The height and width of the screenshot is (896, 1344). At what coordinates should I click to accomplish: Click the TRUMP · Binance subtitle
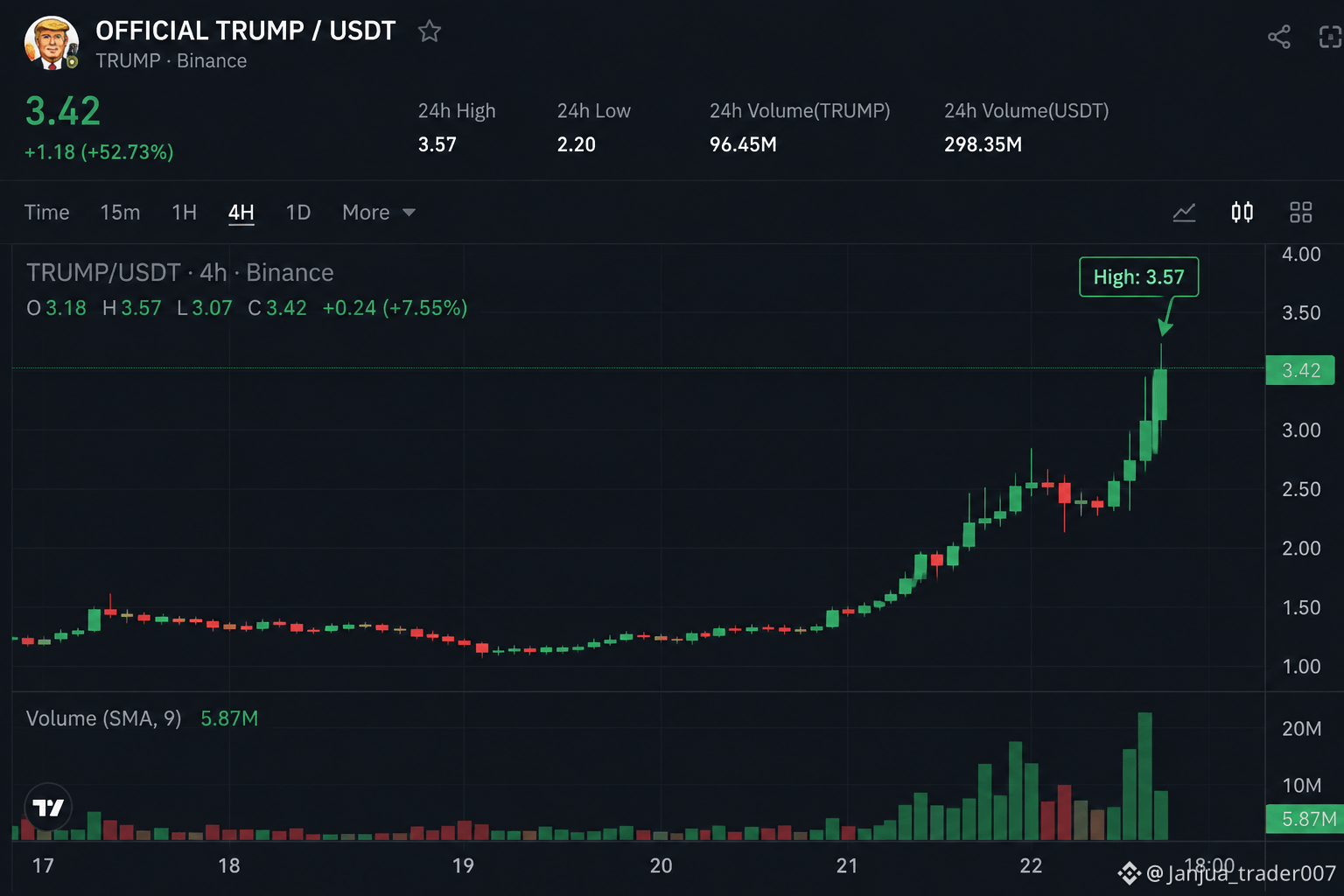pyautogui.click(x=171, y=61)
